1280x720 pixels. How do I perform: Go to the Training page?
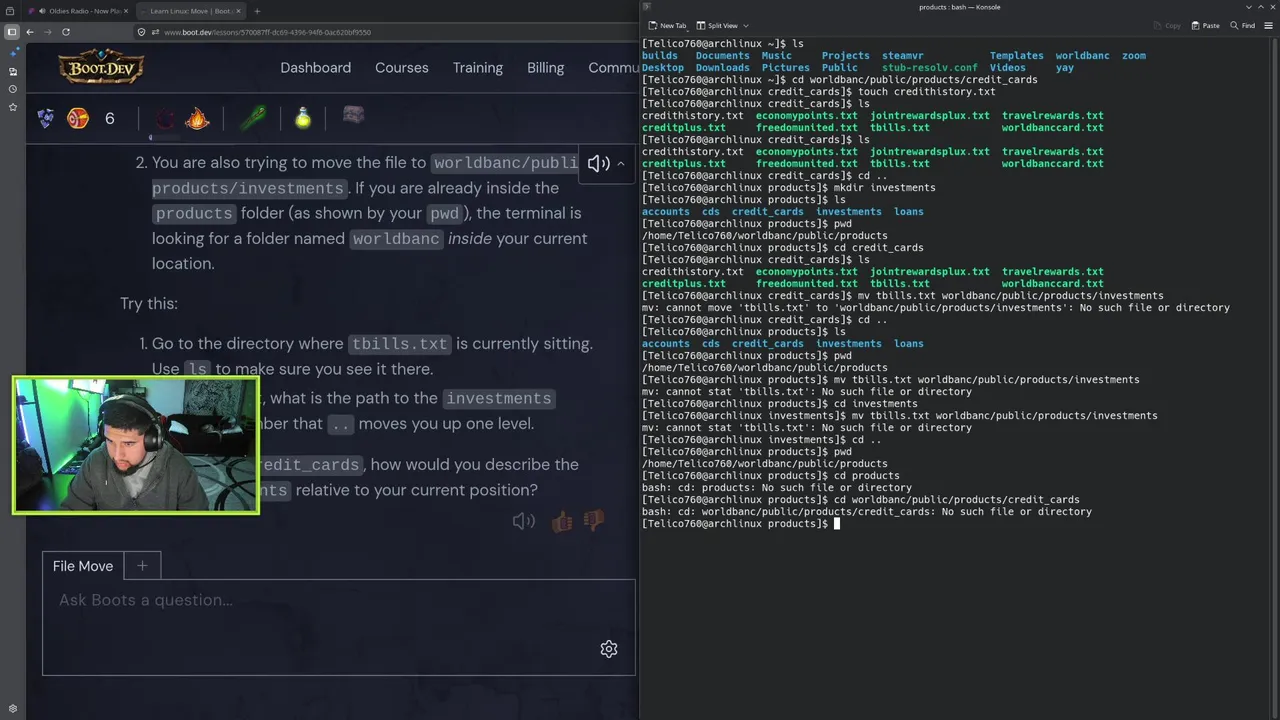[x=477, y=68]
